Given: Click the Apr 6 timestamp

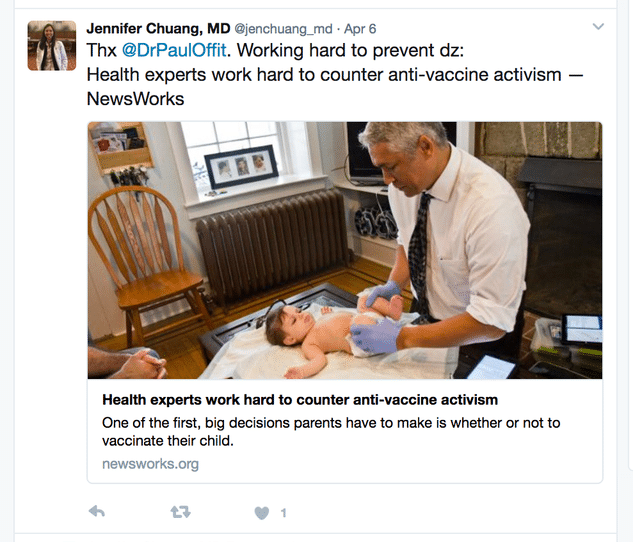Looking at the screenshot, I should 360,29.
